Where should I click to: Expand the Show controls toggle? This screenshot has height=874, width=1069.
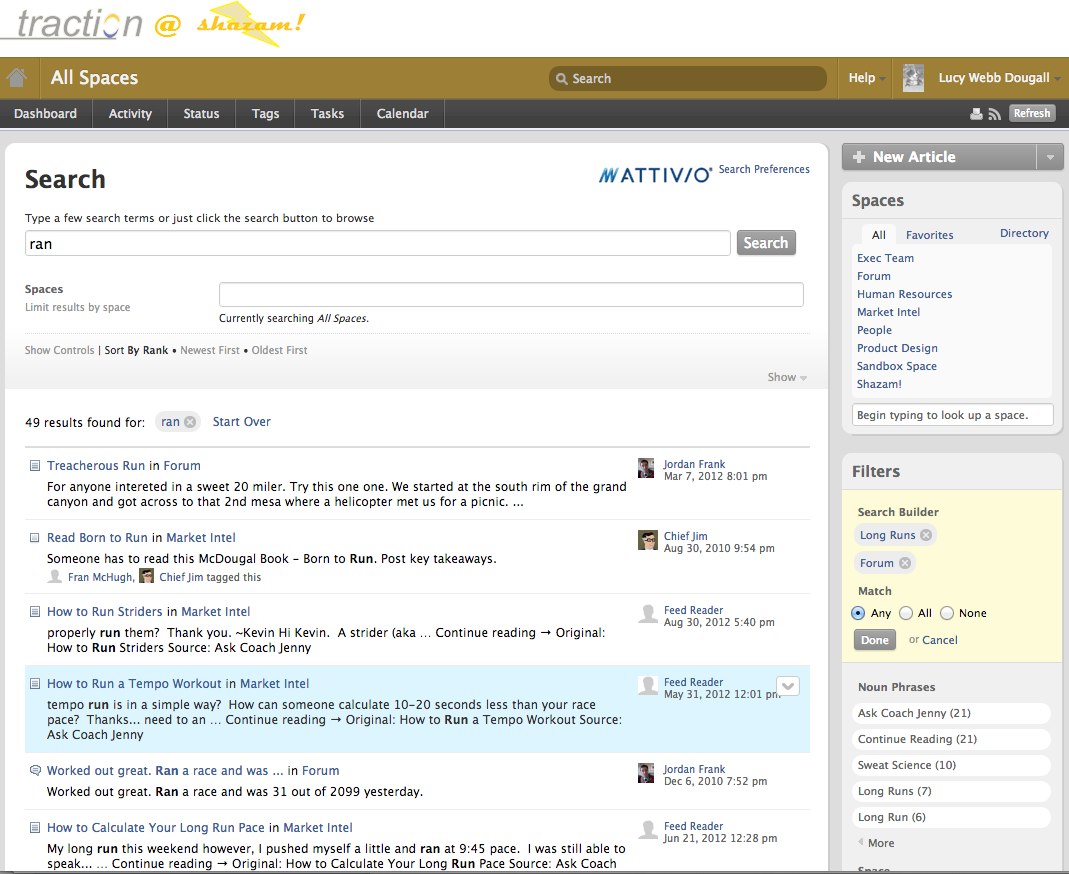pyautogui.click(x=787, y=377)
